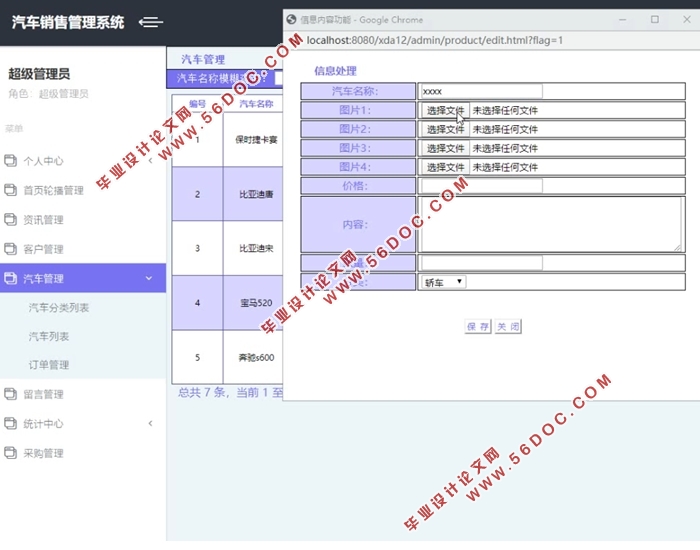This screenshot has height=550, width=700.
Task: Click the 留言管理 menu icon
Action: [11, 394]
